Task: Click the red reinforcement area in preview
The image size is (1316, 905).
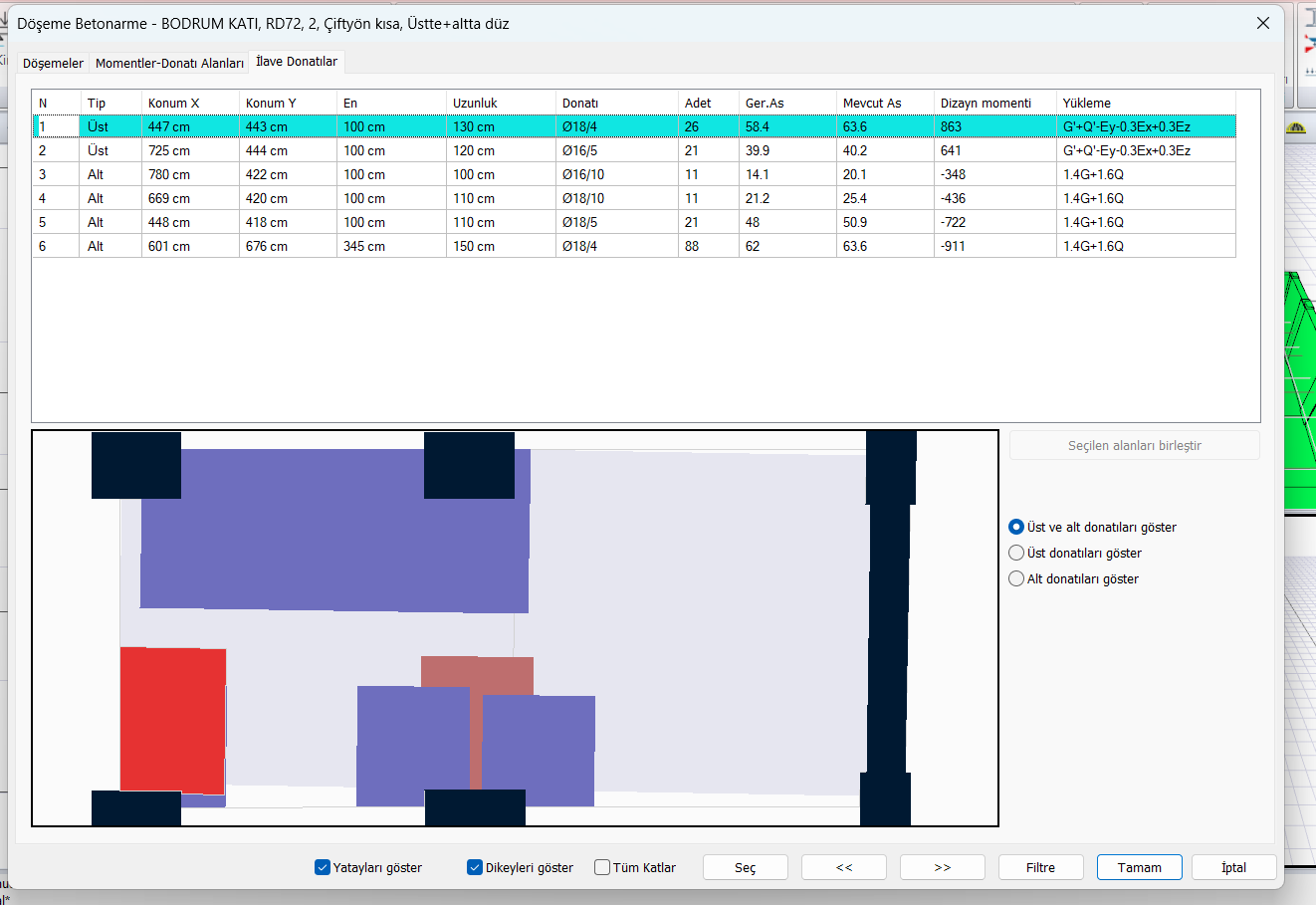Action: (x=172, y=719)
